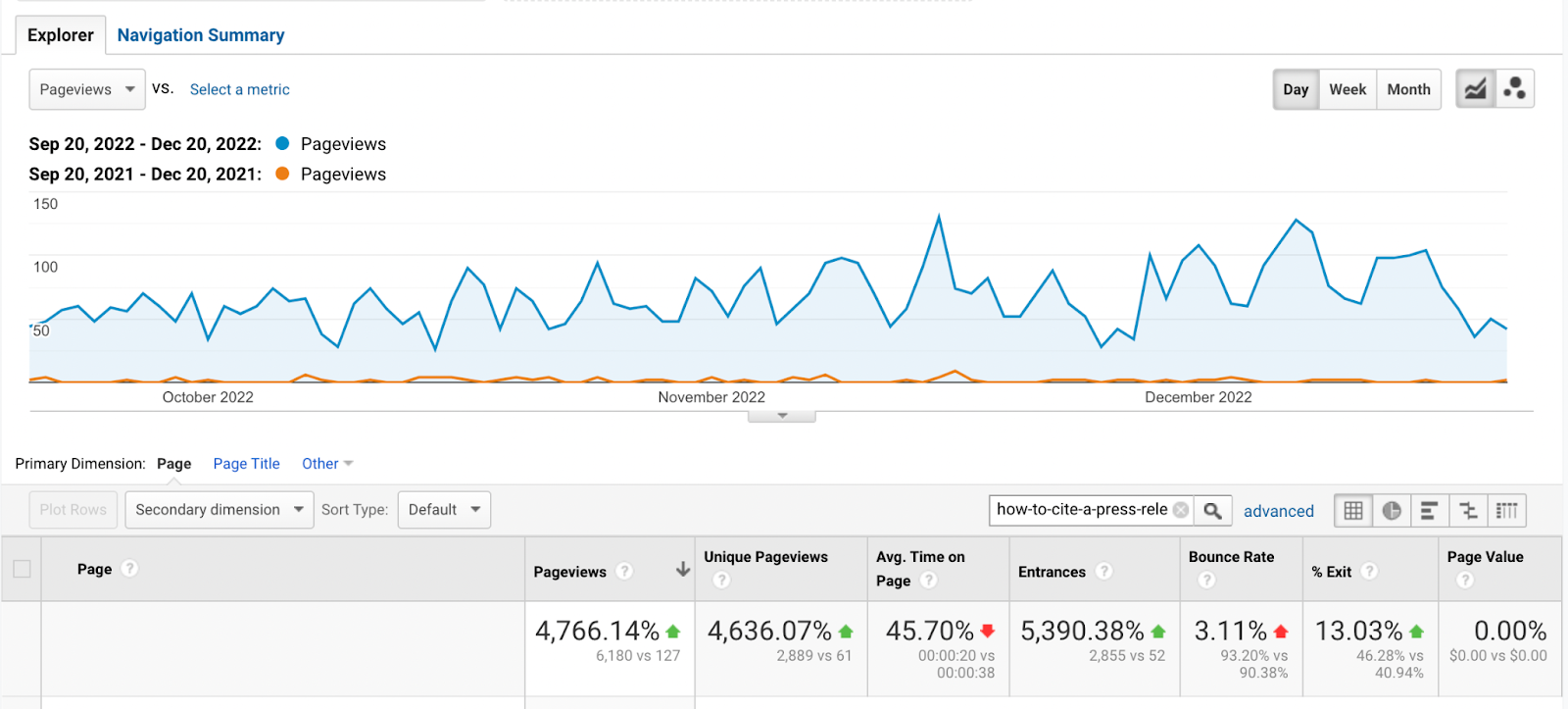Click the search magnifier button
Screen dimensions: 1568x709
click(1212, 510)
